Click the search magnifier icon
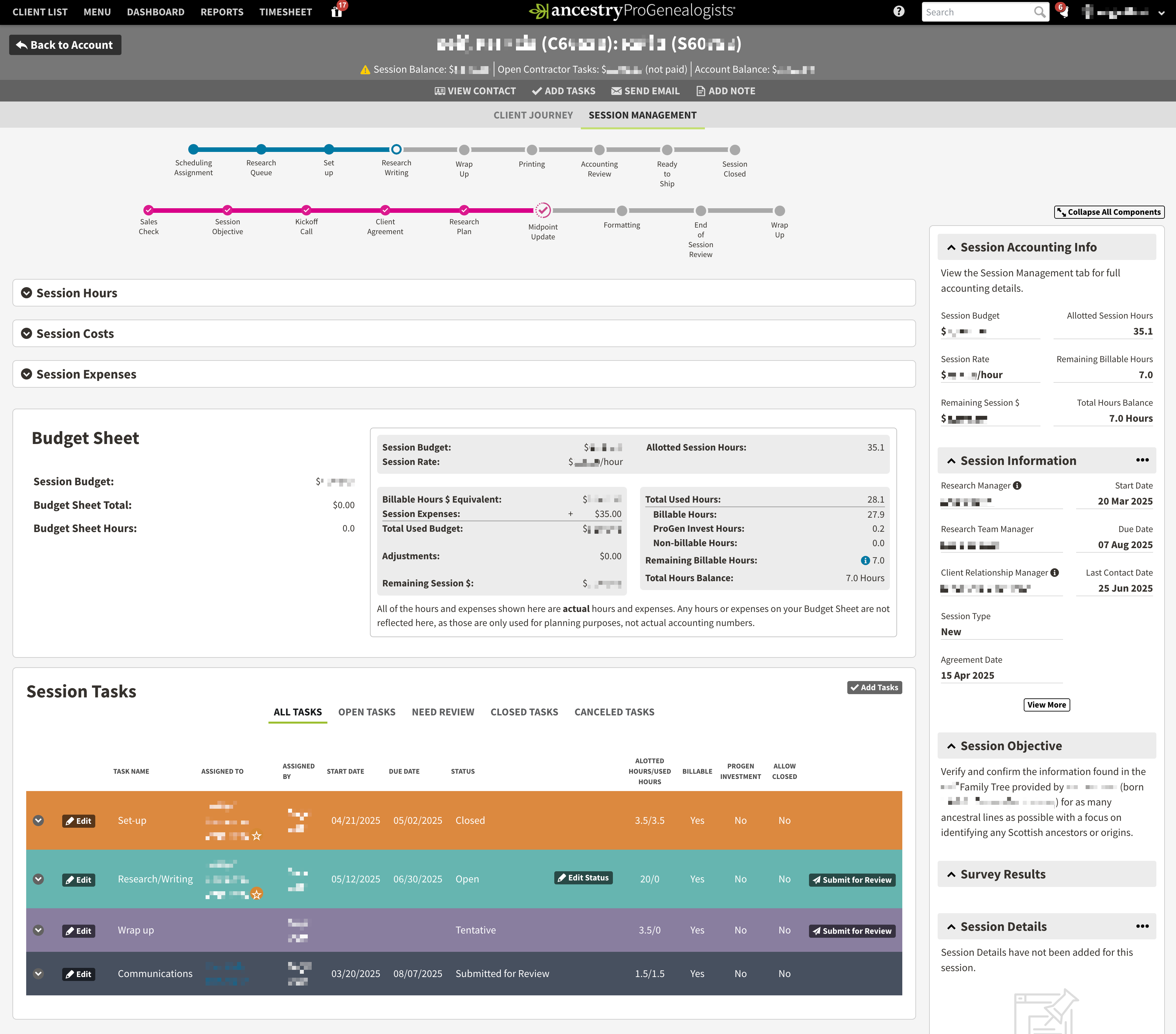Viewport: 1176px width, 1034px height. pos(1039,12)
